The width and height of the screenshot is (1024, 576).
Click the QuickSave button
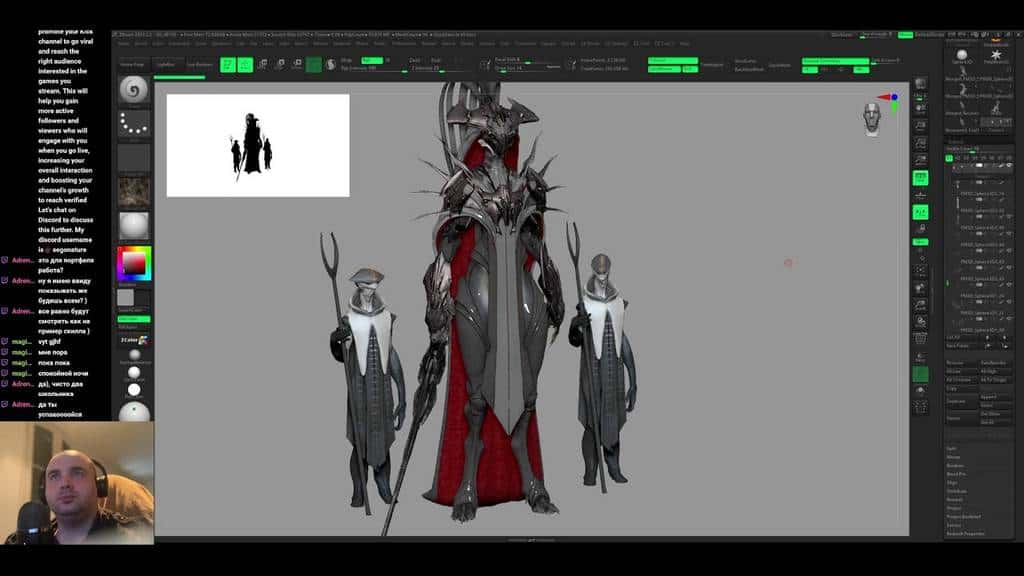coord(842,35)
